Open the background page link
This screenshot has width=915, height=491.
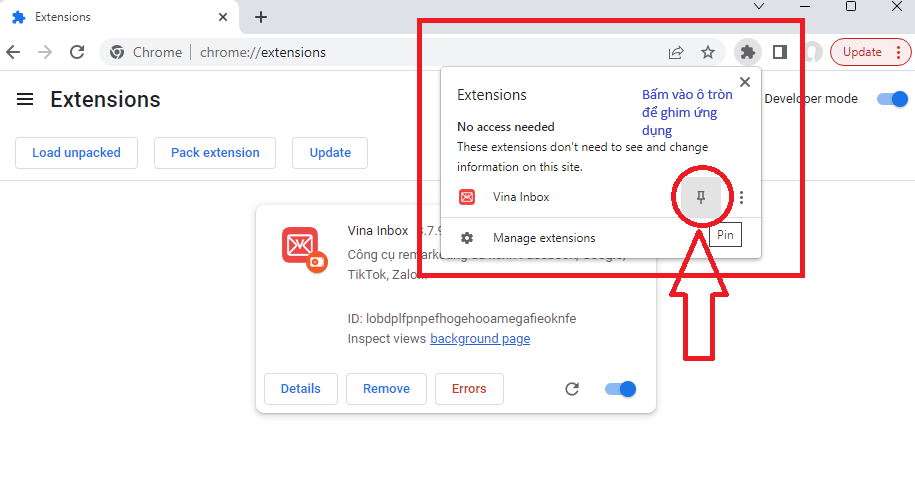[x=480, y=339]
